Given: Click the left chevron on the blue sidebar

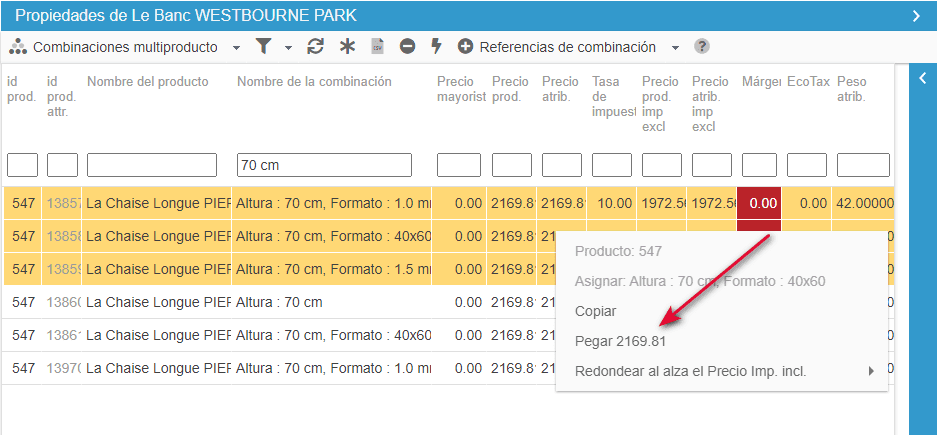Looking at the screenshot, I should click(923, 77).
